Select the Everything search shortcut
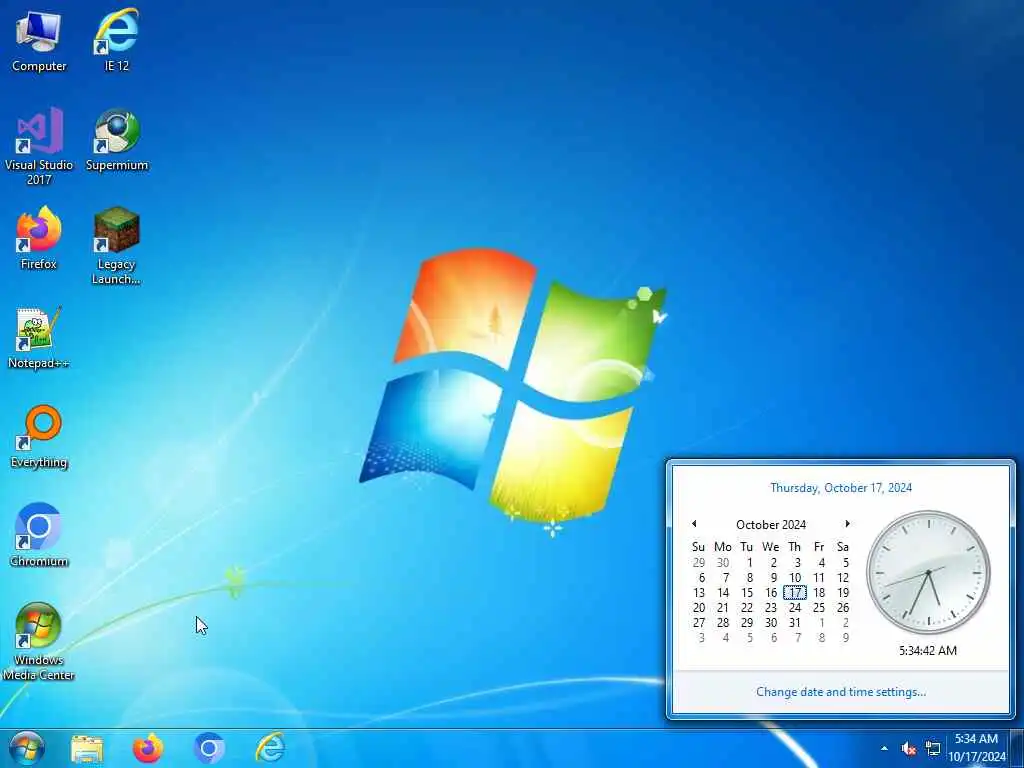 (x=39, y=437)
